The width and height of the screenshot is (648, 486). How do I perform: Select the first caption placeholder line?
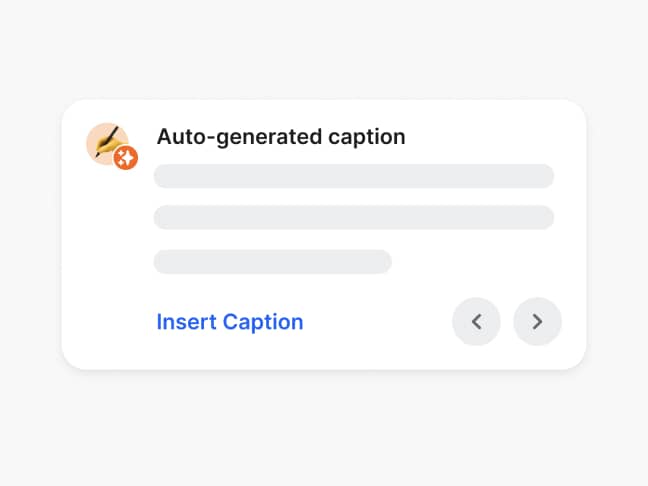[353, 176]
